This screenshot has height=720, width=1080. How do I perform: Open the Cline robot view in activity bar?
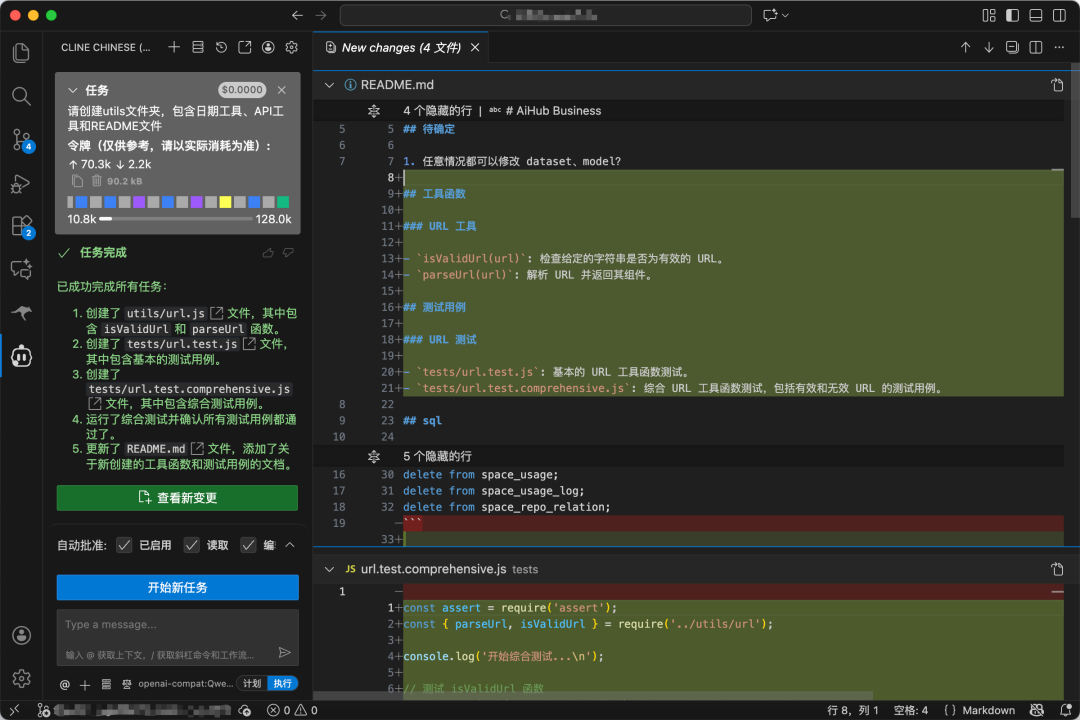21,356
